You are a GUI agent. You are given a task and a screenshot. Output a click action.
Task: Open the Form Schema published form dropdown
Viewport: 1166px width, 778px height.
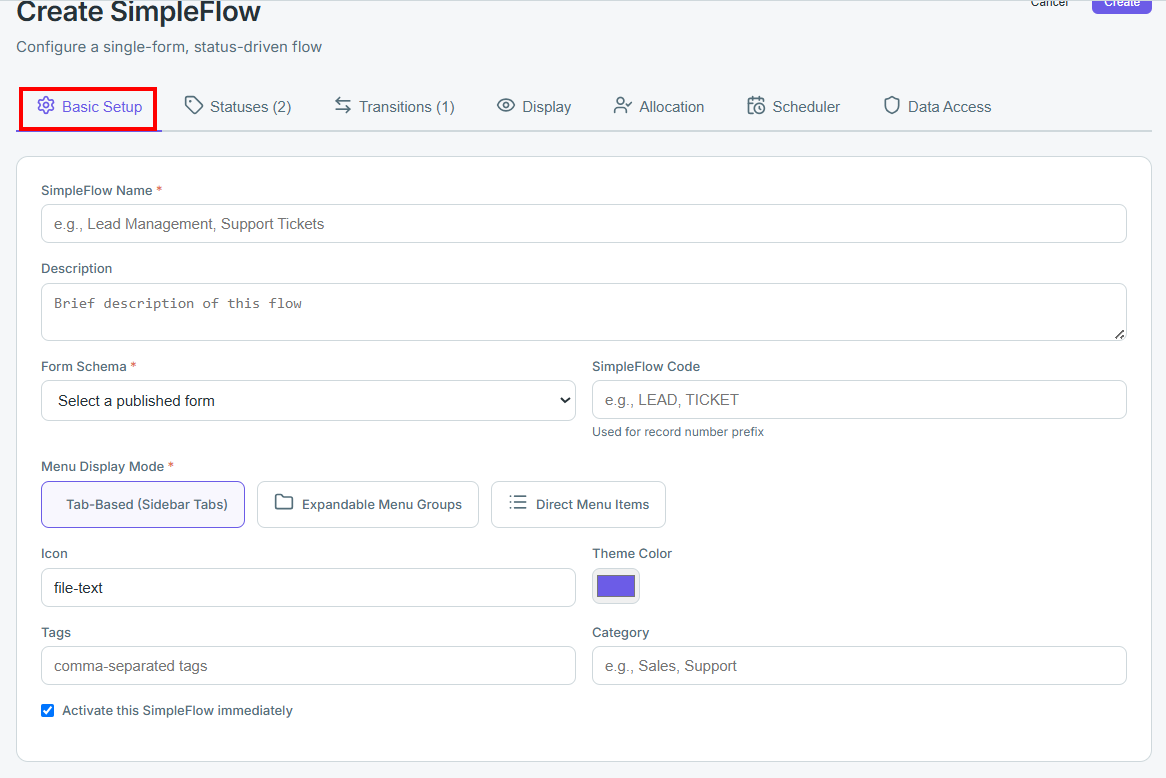[308, 401]
